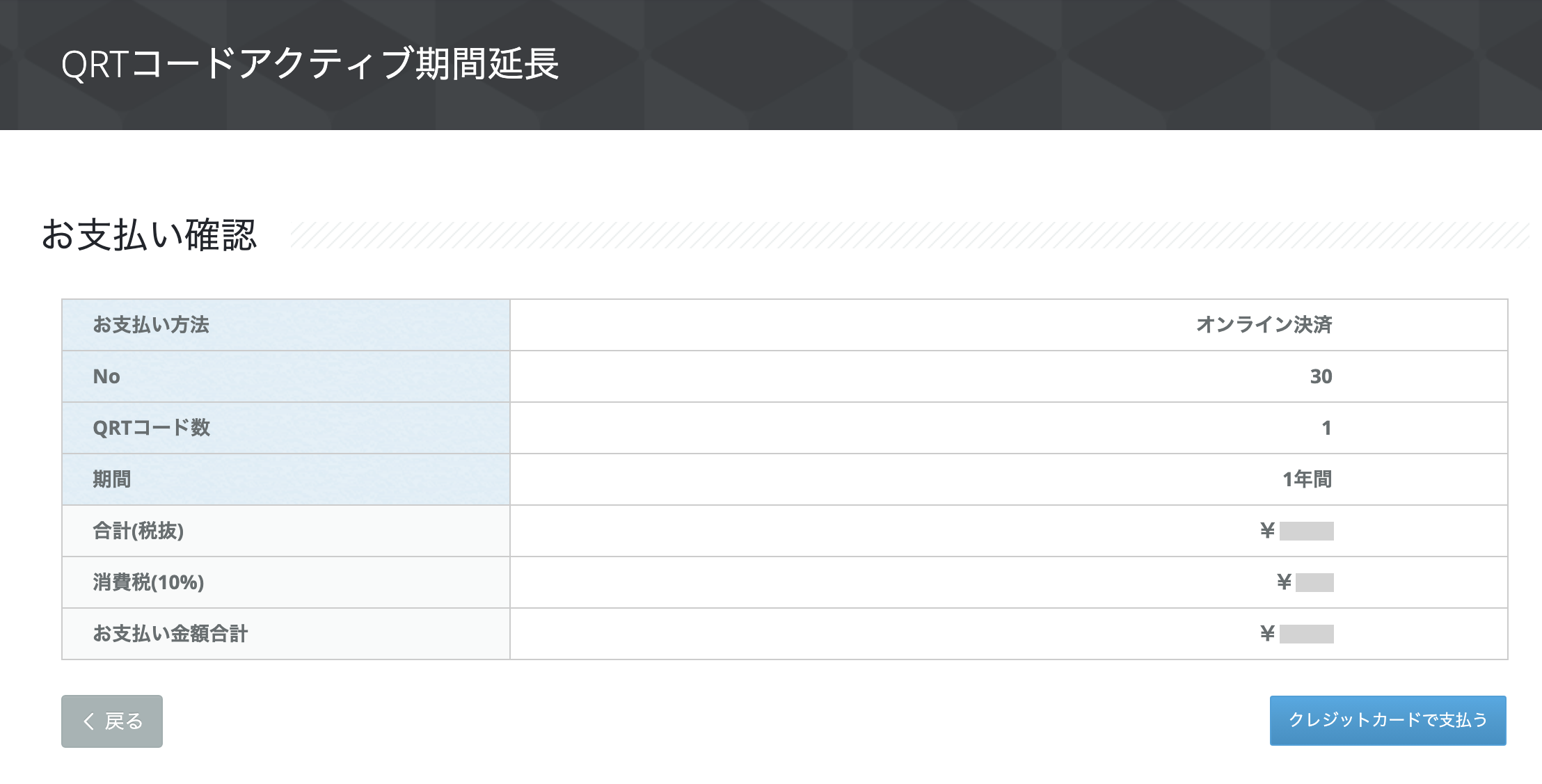Click the お支払い確認 section heading

coord(149,234)
